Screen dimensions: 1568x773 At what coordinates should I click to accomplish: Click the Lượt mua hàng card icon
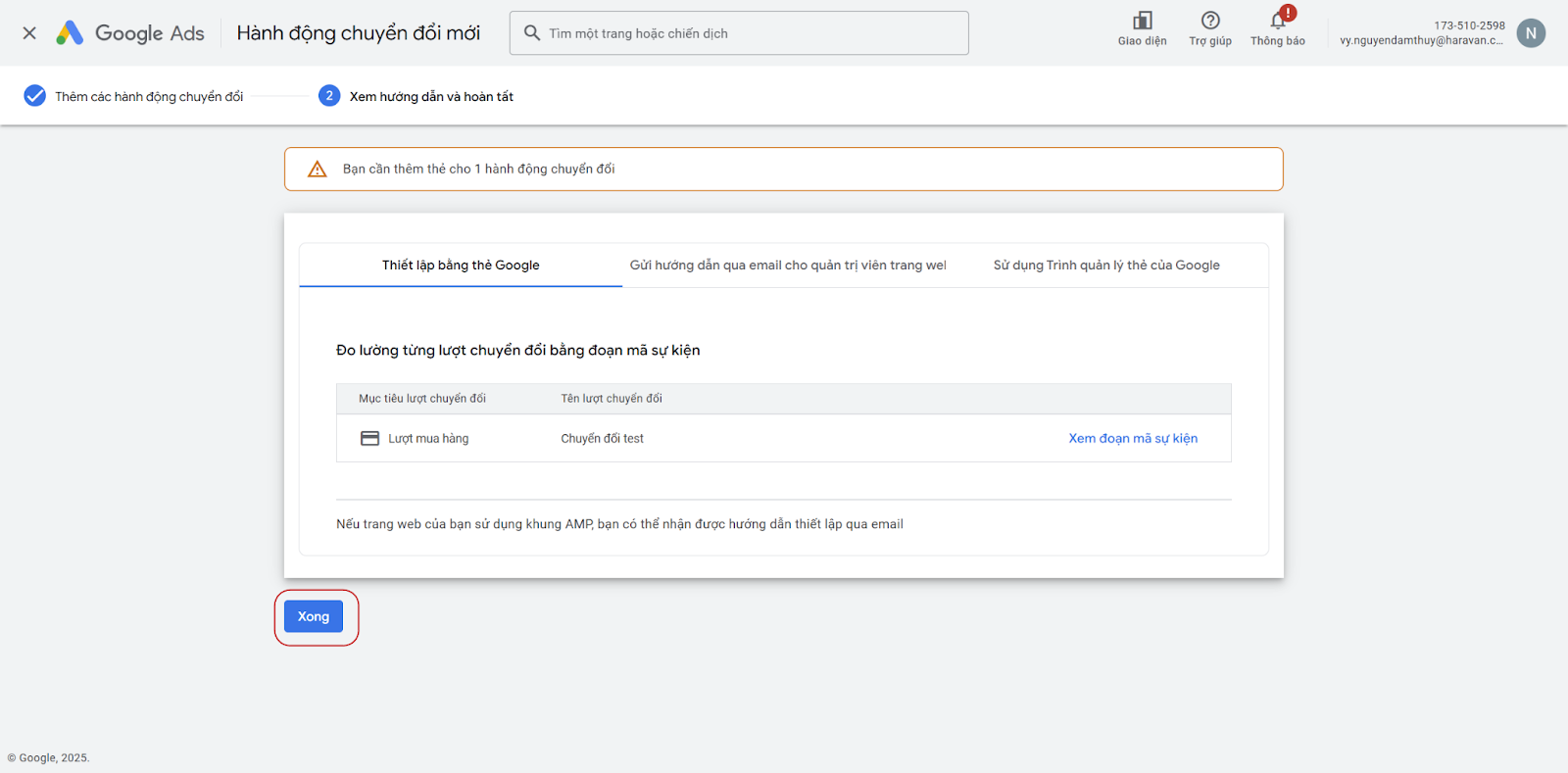(369, 439)
